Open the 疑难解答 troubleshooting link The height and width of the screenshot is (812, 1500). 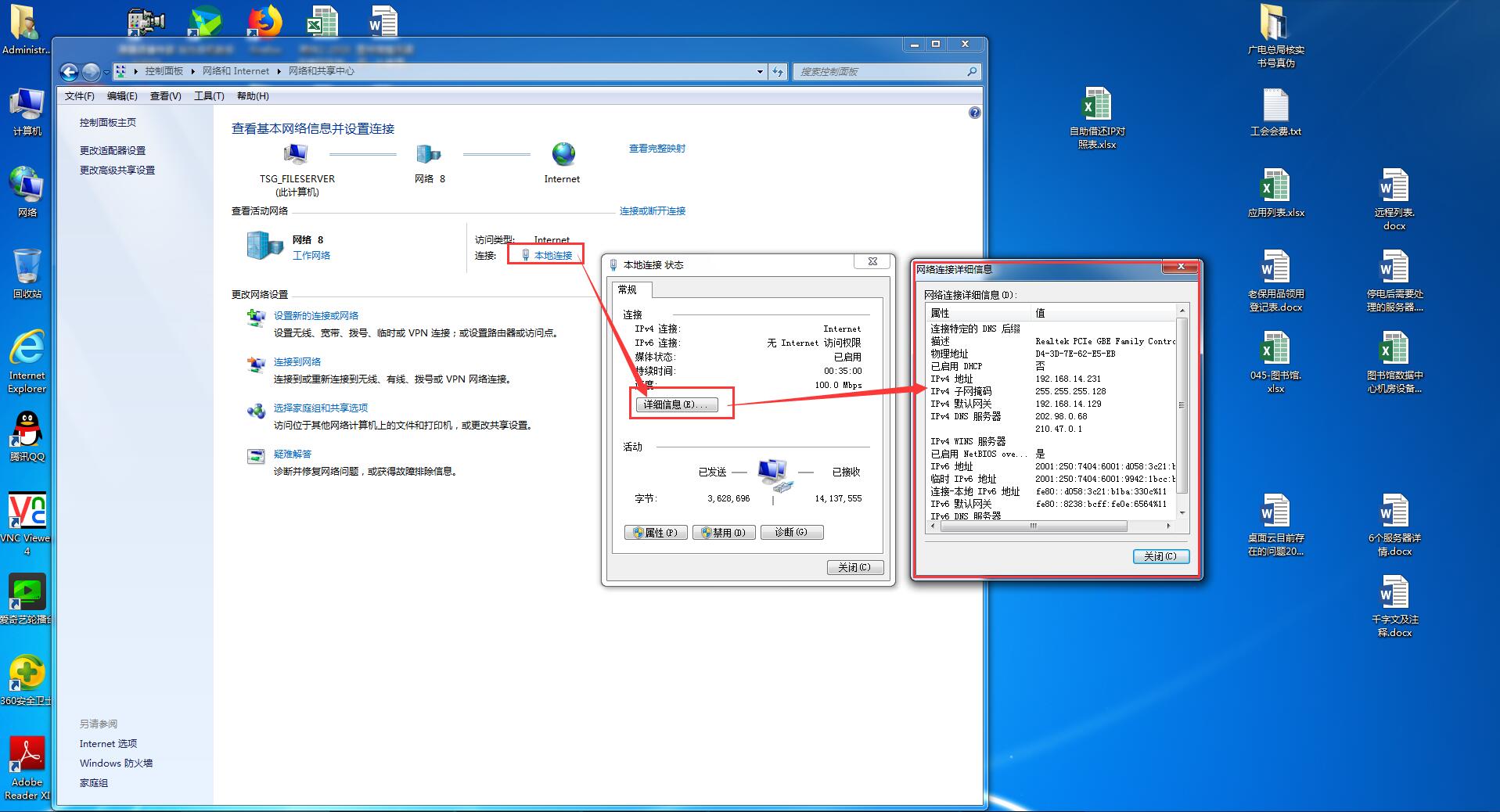click(x=293, y=455)
